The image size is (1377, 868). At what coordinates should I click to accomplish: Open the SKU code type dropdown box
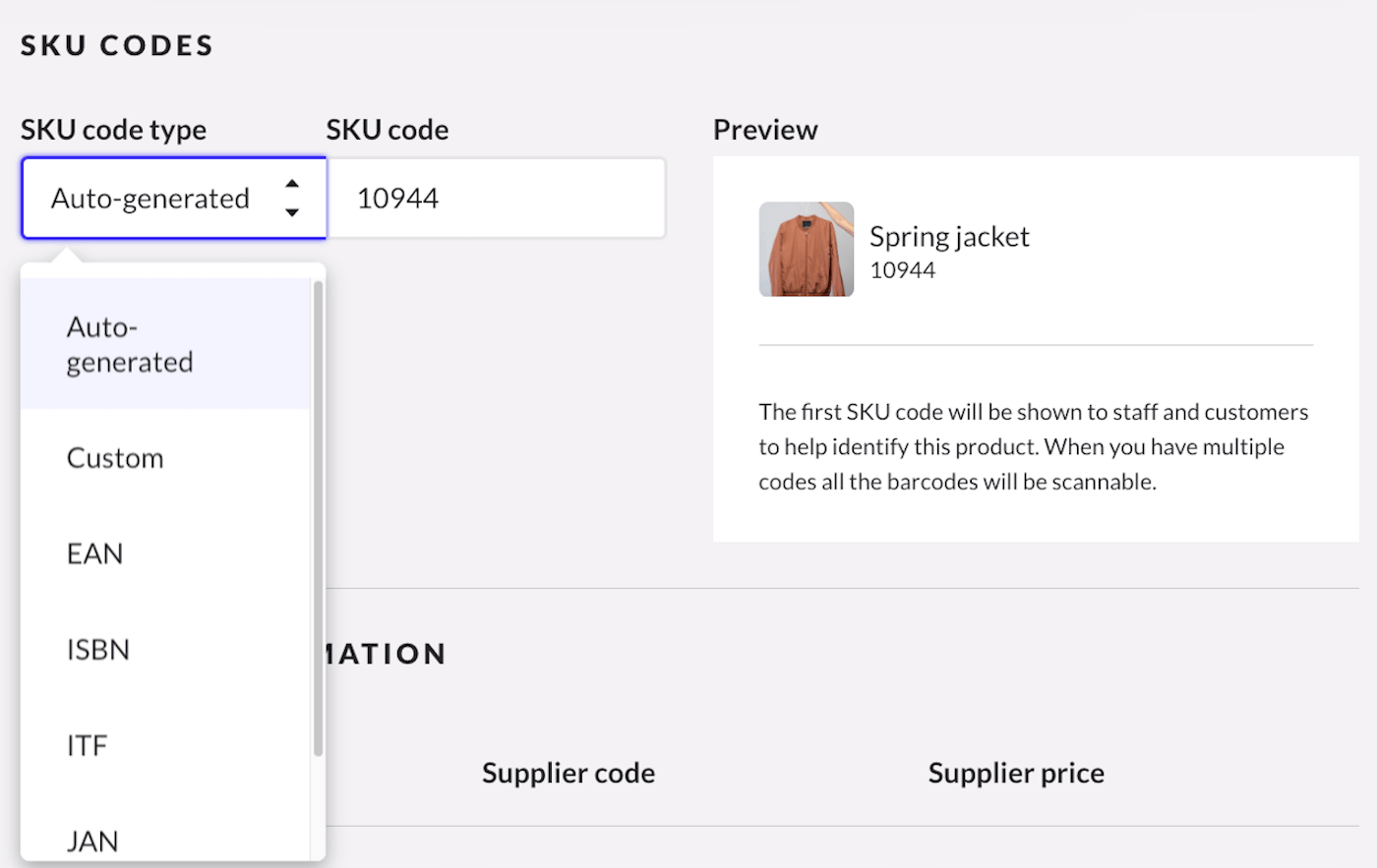pyautogui.click(x=157, y=198)
